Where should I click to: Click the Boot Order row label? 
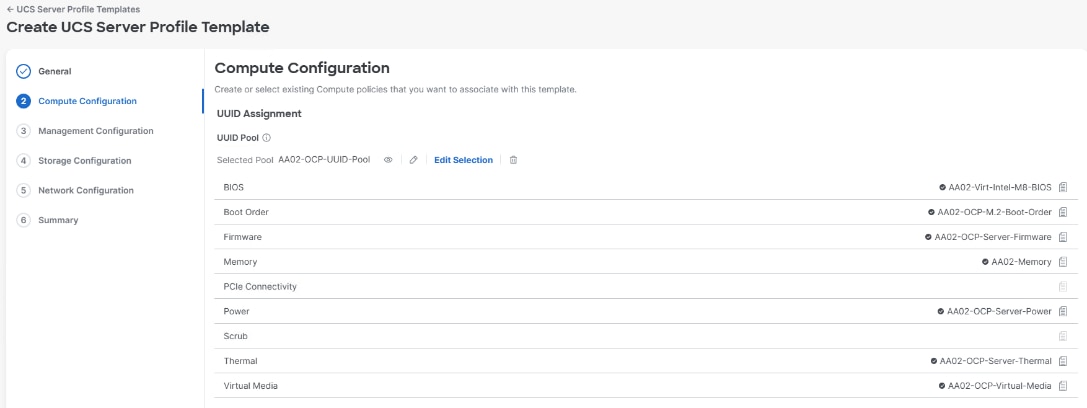point(246,212)
